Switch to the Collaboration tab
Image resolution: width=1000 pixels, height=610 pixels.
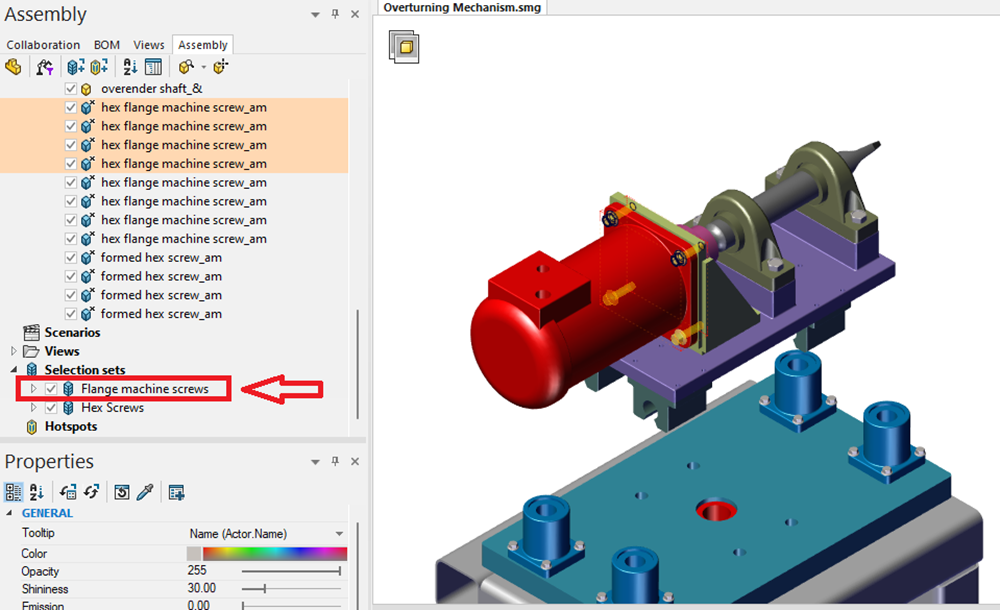tap(43, 45)
